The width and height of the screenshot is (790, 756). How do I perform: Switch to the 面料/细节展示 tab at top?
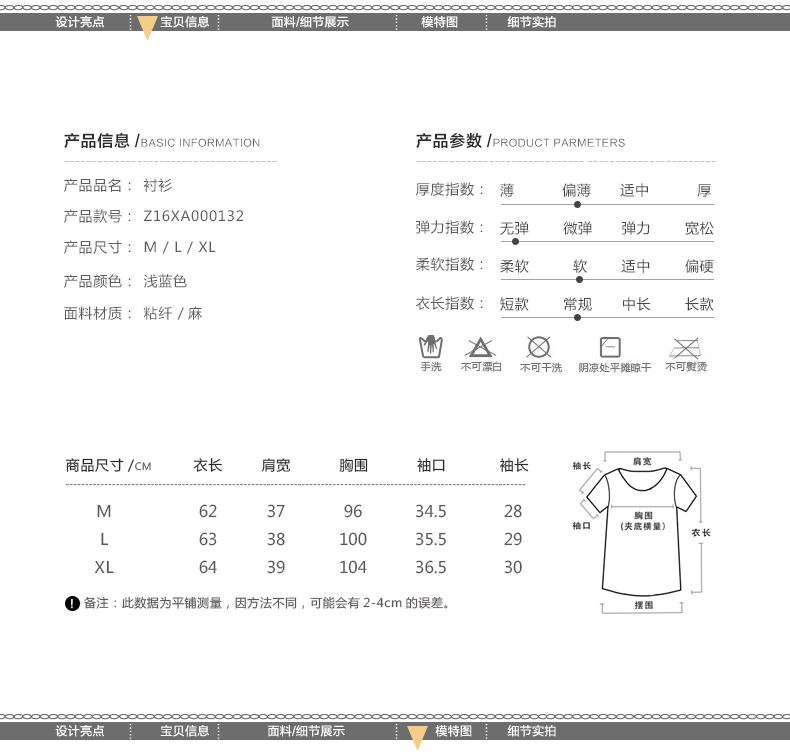point(309,22)
